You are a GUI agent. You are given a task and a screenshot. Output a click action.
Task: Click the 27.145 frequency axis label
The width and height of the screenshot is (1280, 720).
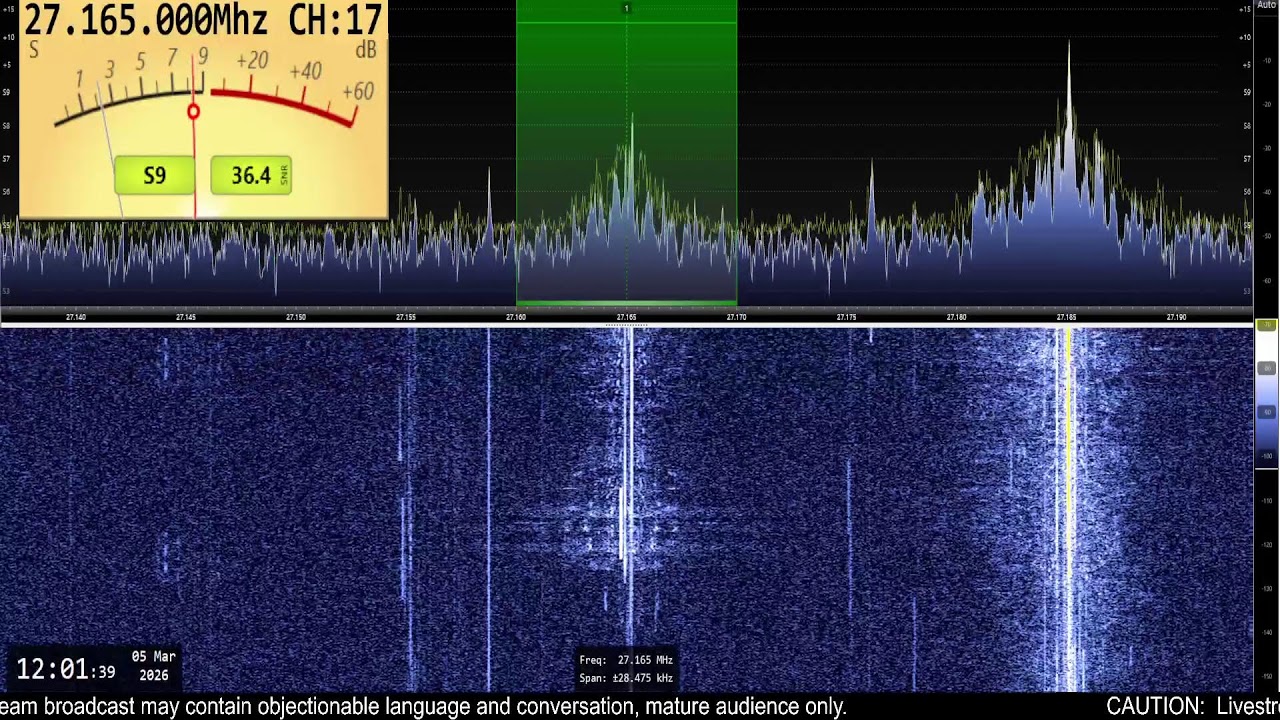pyautogui.click(x=186, y=317)
